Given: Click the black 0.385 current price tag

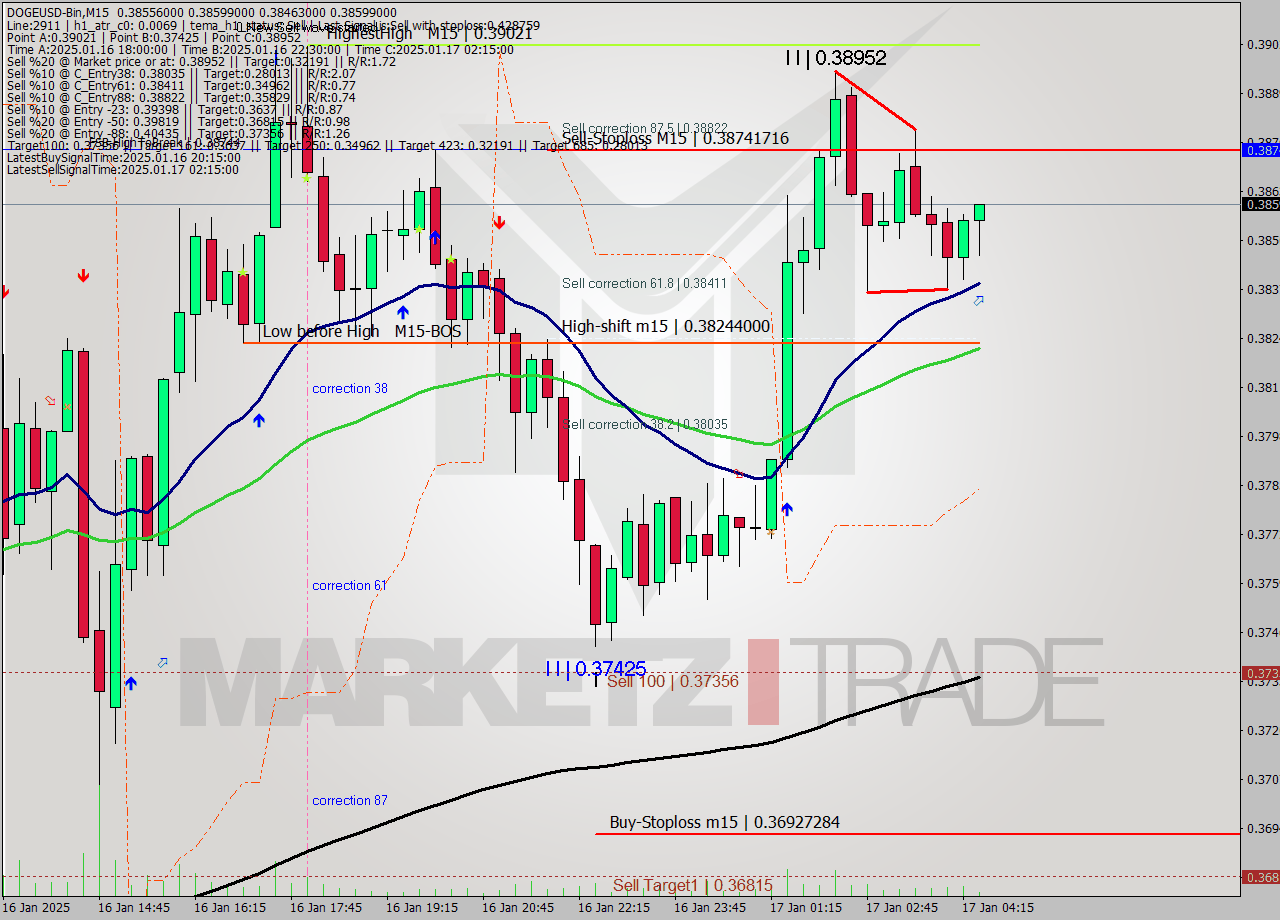Looking at the screenshot, I should (1260, 204).
